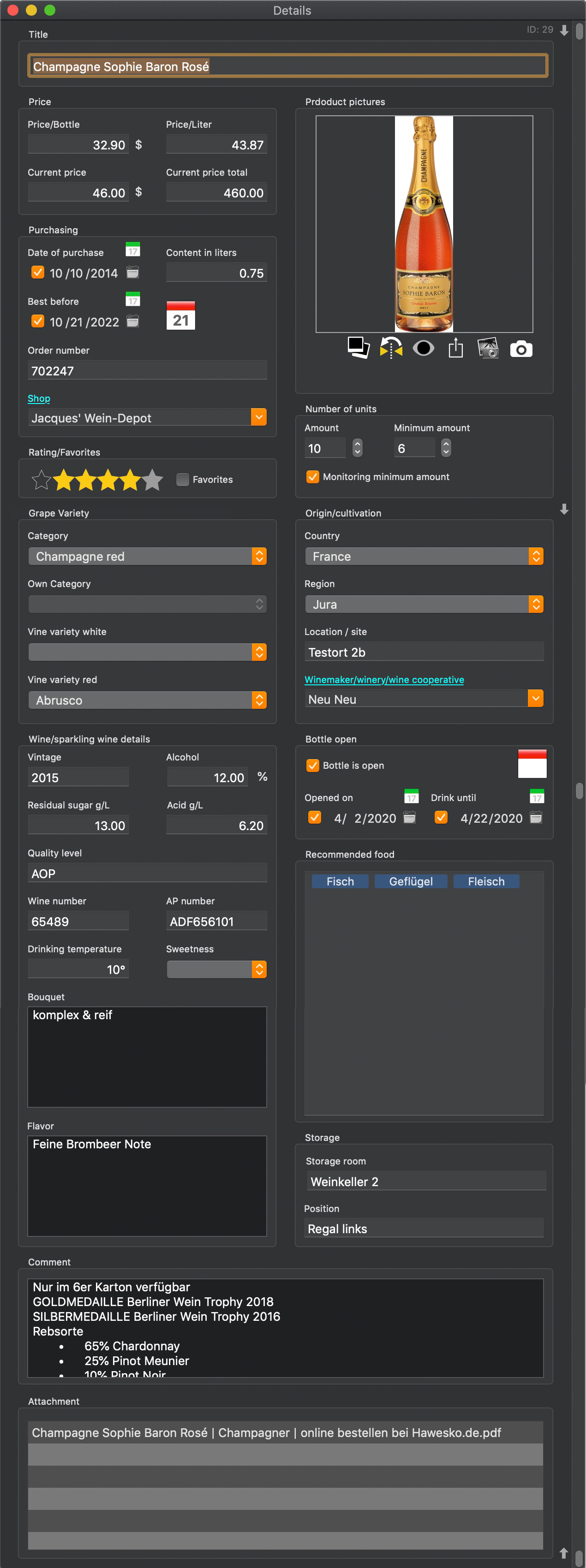Click the rotate/flip picture icon
This screenshot has width=586, height=1568.
391,348
